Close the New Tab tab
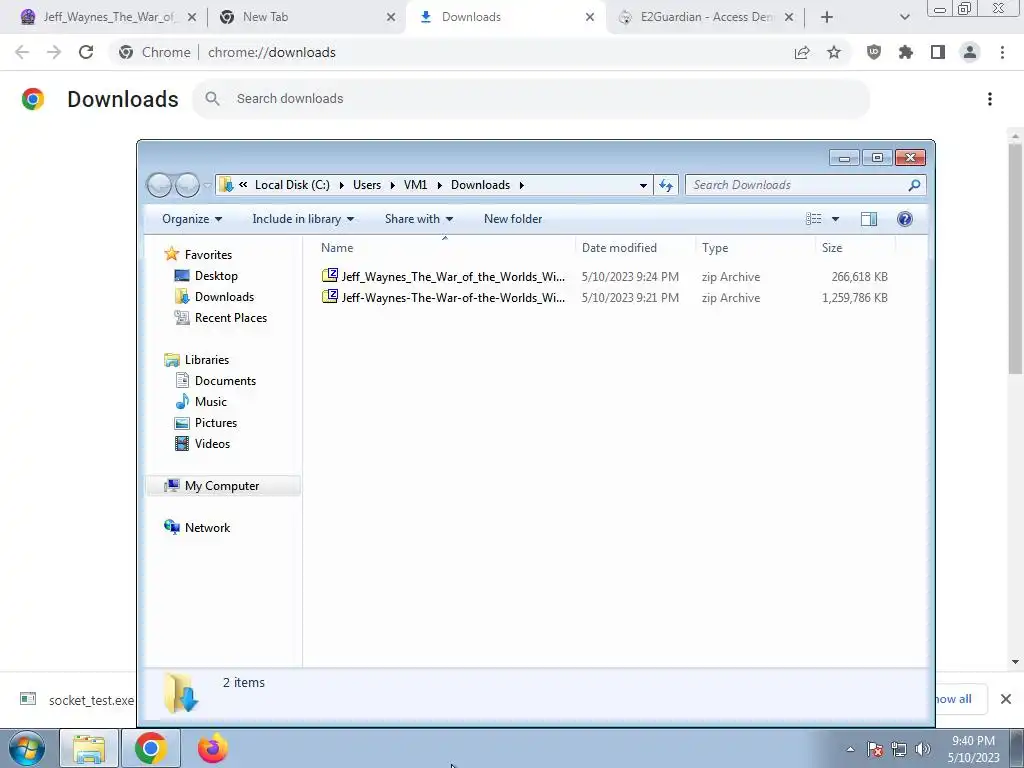1024x768 pixels. [391, 17]
